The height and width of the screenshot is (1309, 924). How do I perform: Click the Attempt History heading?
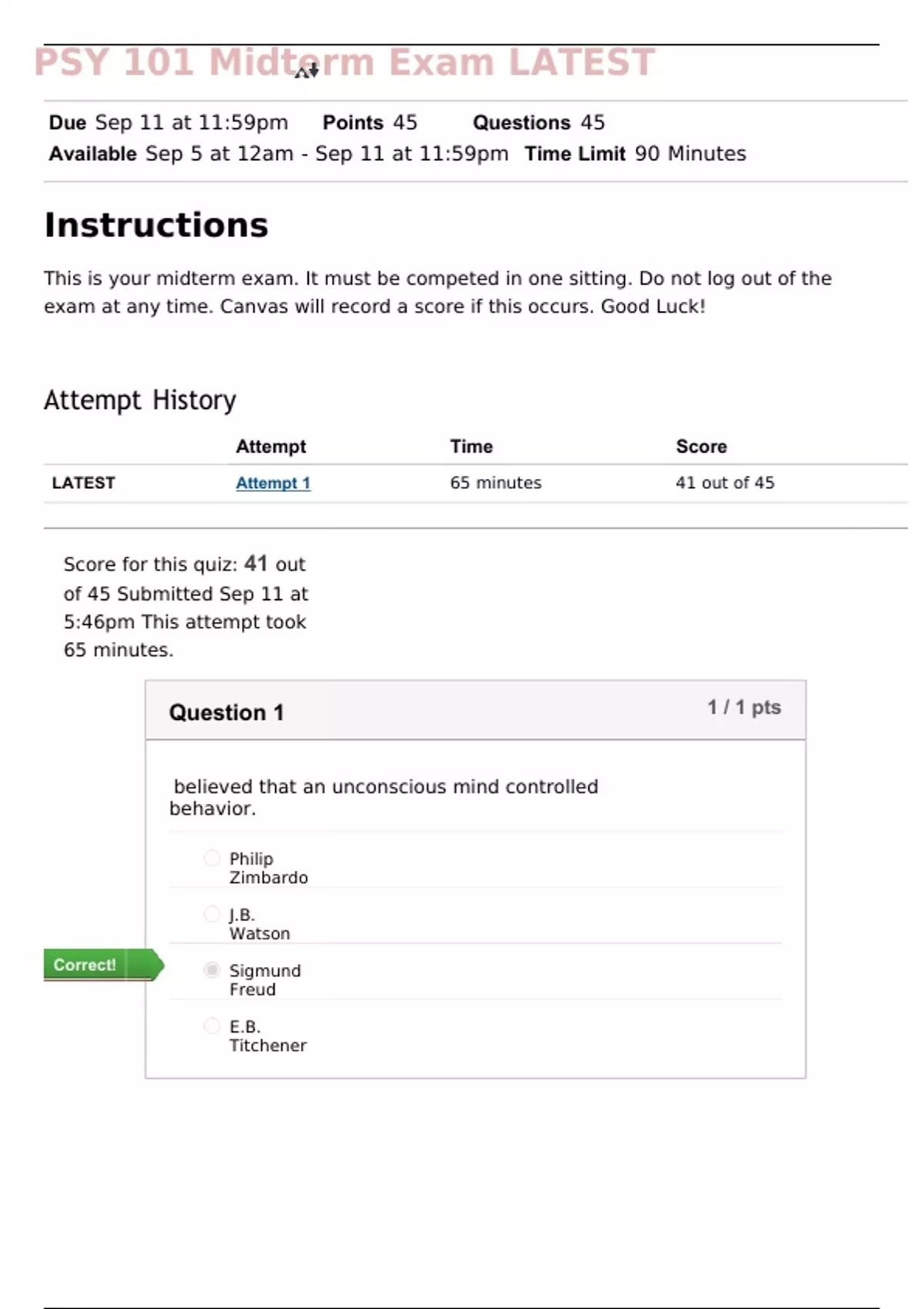pos(139,400)
